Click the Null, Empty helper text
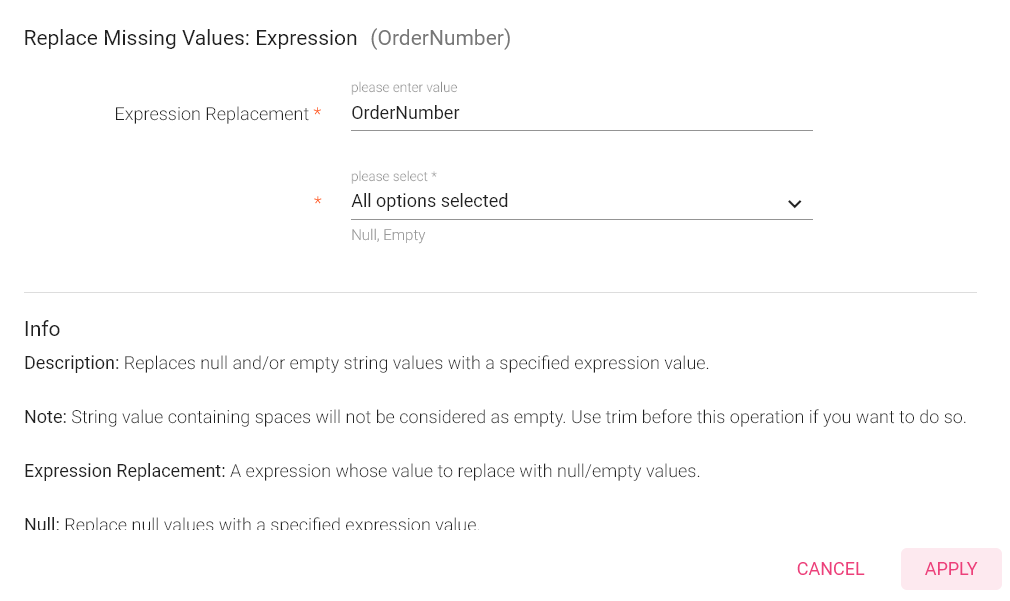The width and height of the screenshot is (1010, 601). pyautogui.click(x=388, y=234)
